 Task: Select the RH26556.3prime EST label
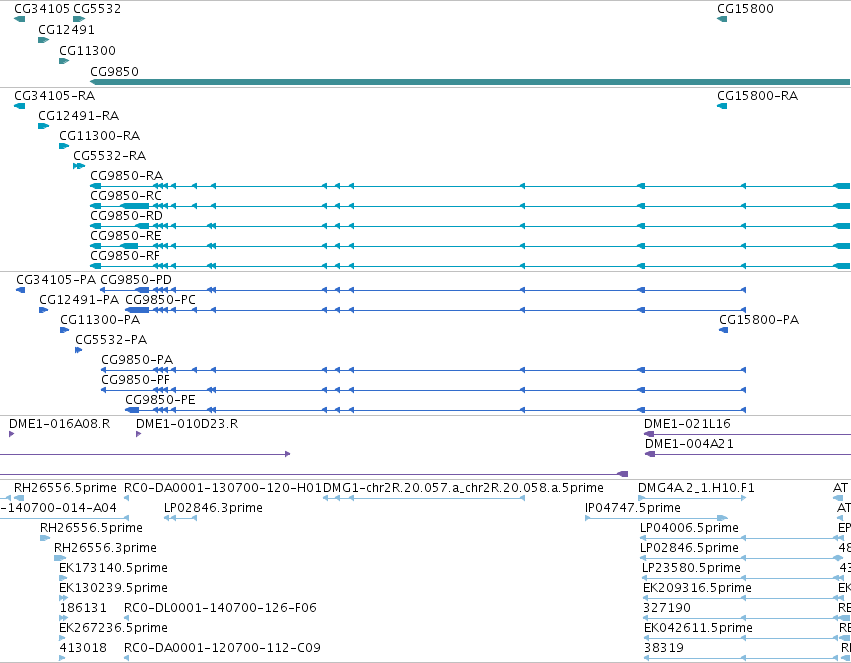(105, 549)
